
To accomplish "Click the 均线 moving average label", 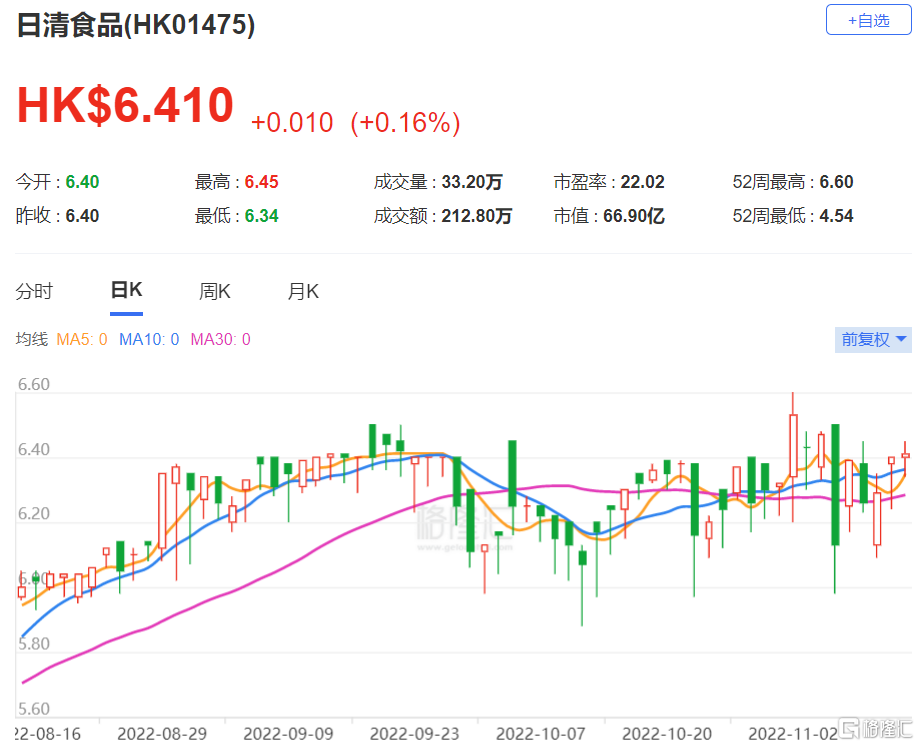I will [32, 339].
